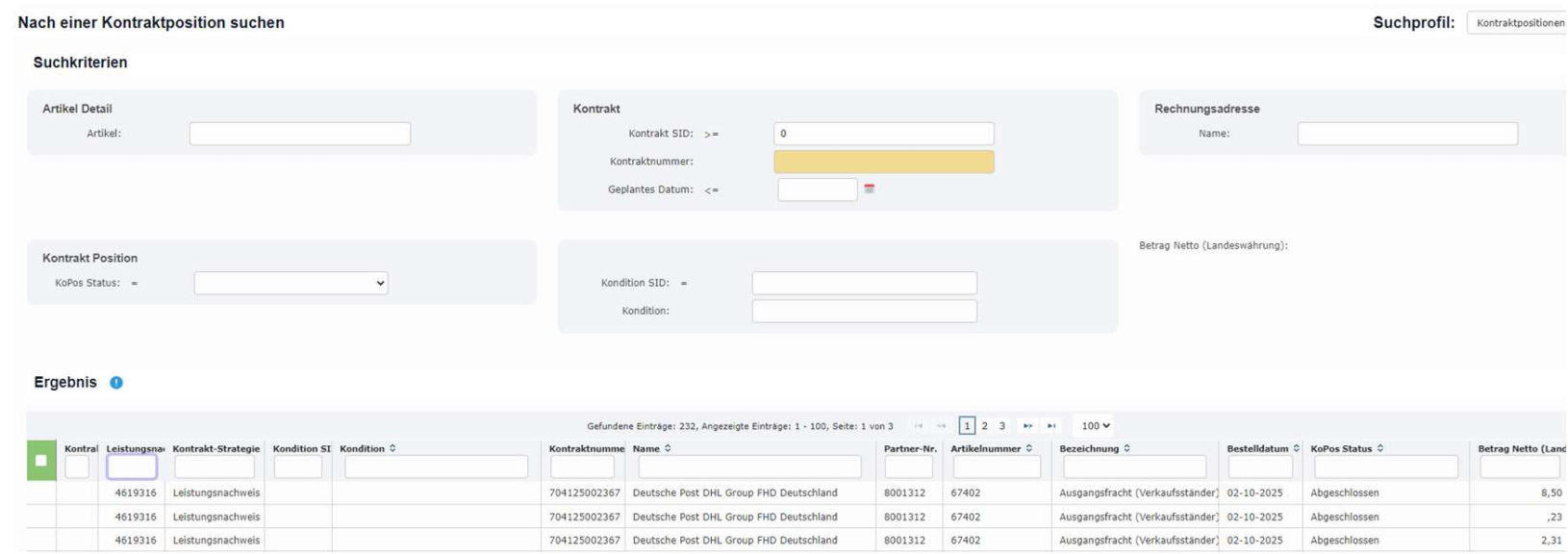Viewport: 1568px width, 554px height.
Task: Jump to the last results page arrow
Action: pyautogui.click(x=1051, y=426)
